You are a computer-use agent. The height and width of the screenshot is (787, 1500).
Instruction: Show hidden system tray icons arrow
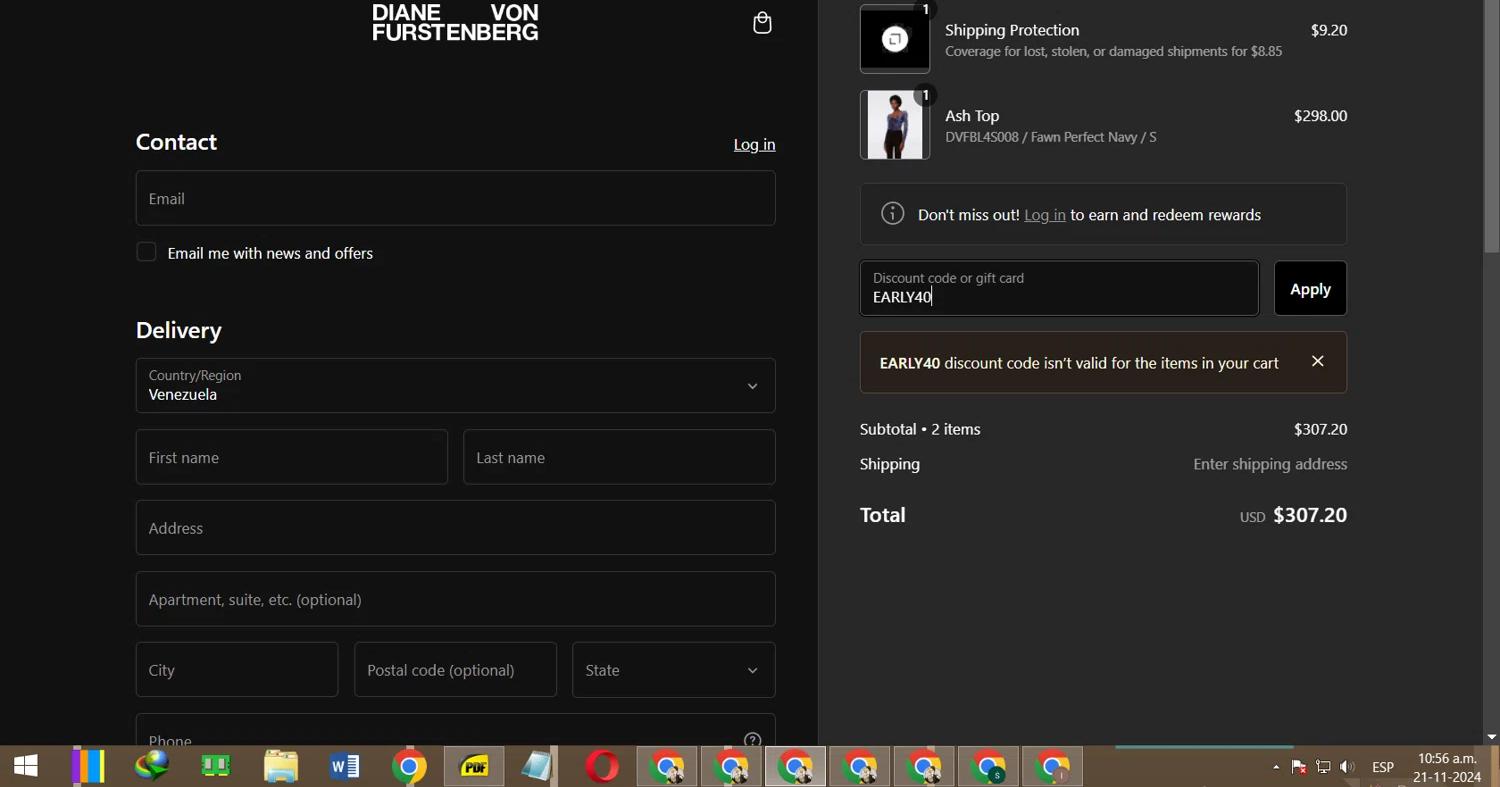1276,768
